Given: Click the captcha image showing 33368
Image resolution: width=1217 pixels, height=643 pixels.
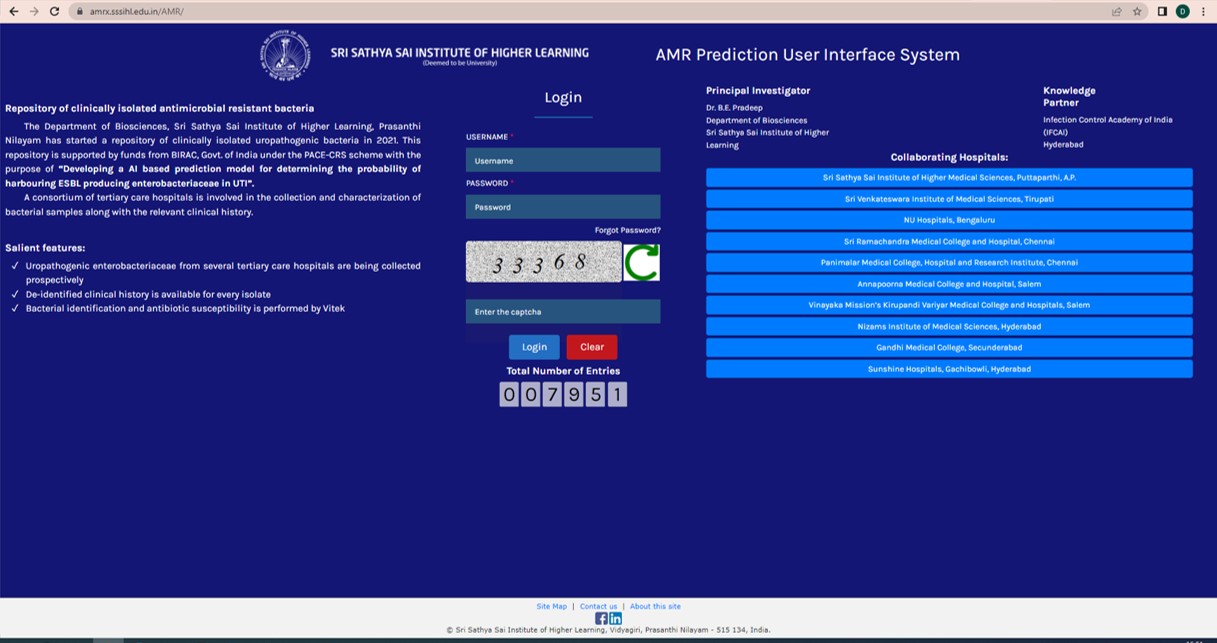Looking at the screenshot, I should tap(544, 262).
